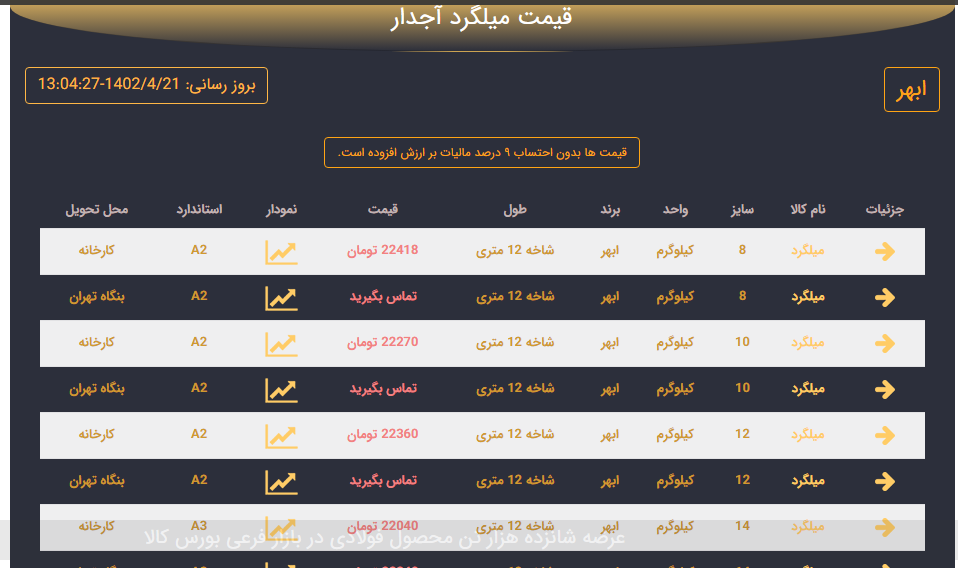The image size is (958, 568).
Task: Click تماس بگیرید in the size 8 row
Action: click(383, 297)
